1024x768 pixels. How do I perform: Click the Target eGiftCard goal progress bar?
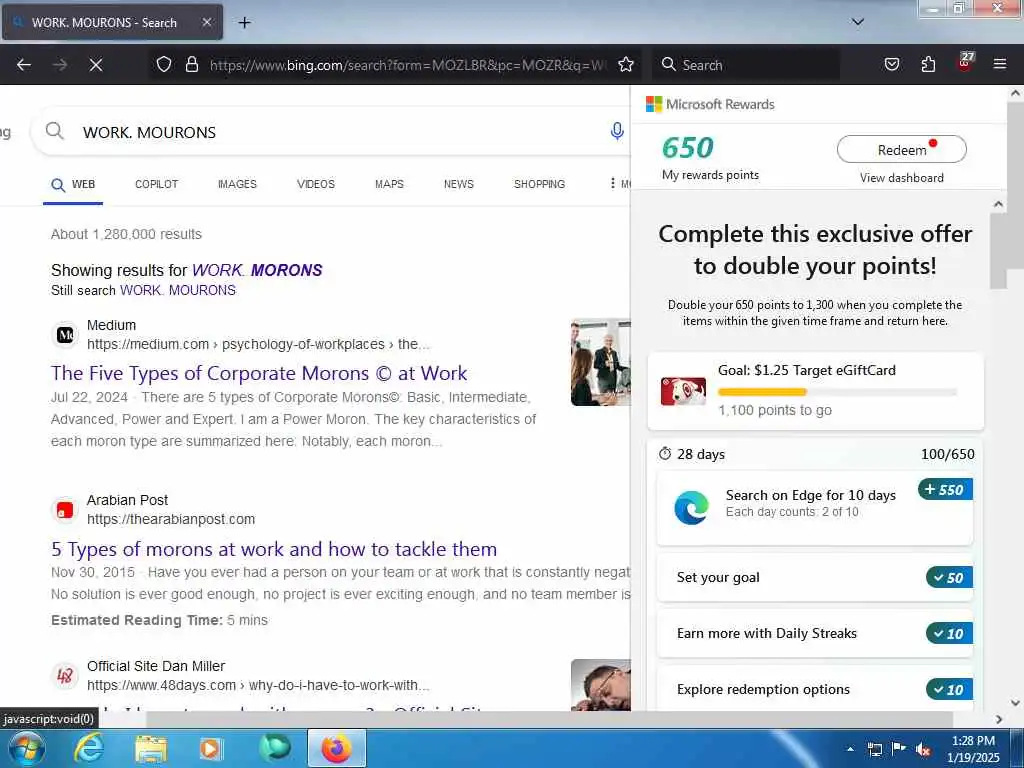[x=837, y=392]
